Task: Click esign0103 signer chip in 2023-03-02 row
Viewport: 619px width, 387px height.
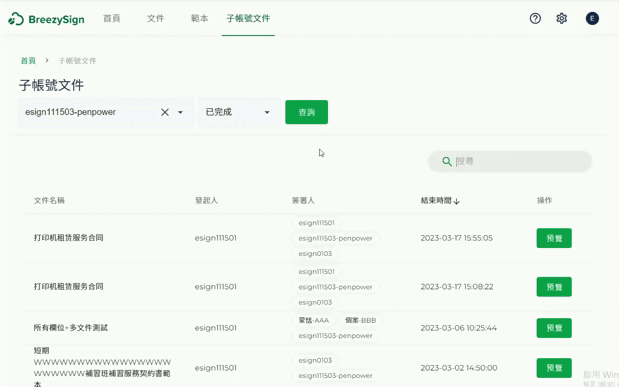Action: pyautogui.click(x=315, y=360)
